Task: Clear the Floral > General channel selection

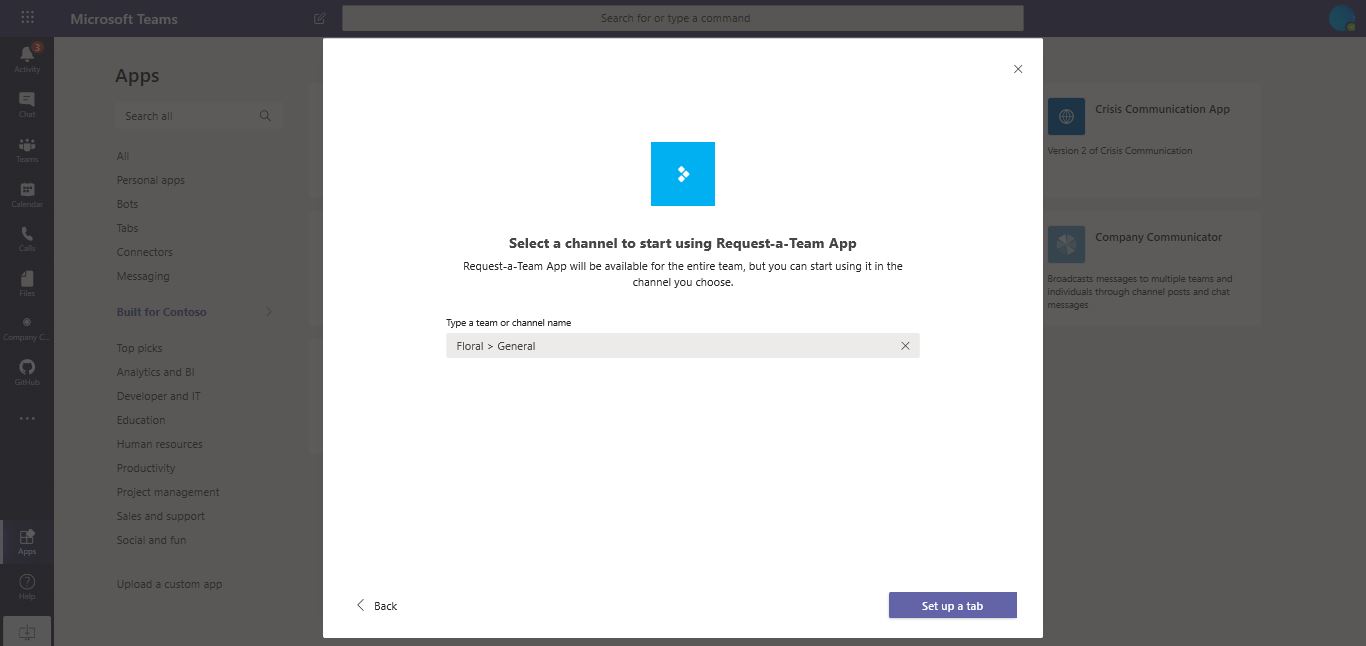Action: tap(905, 346)
